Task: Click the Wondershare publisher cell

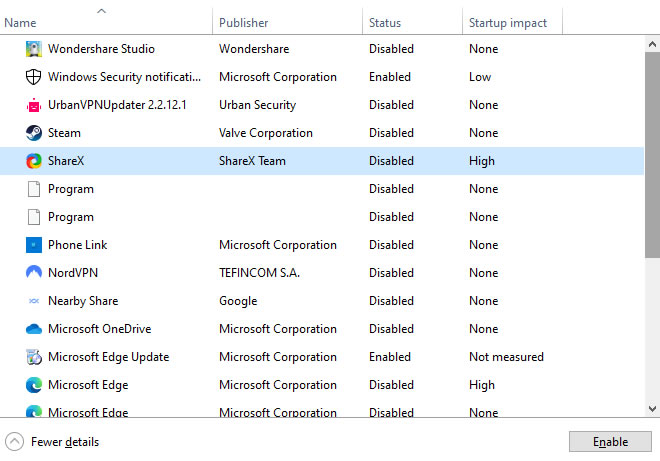Action: [x=254, y=49]
